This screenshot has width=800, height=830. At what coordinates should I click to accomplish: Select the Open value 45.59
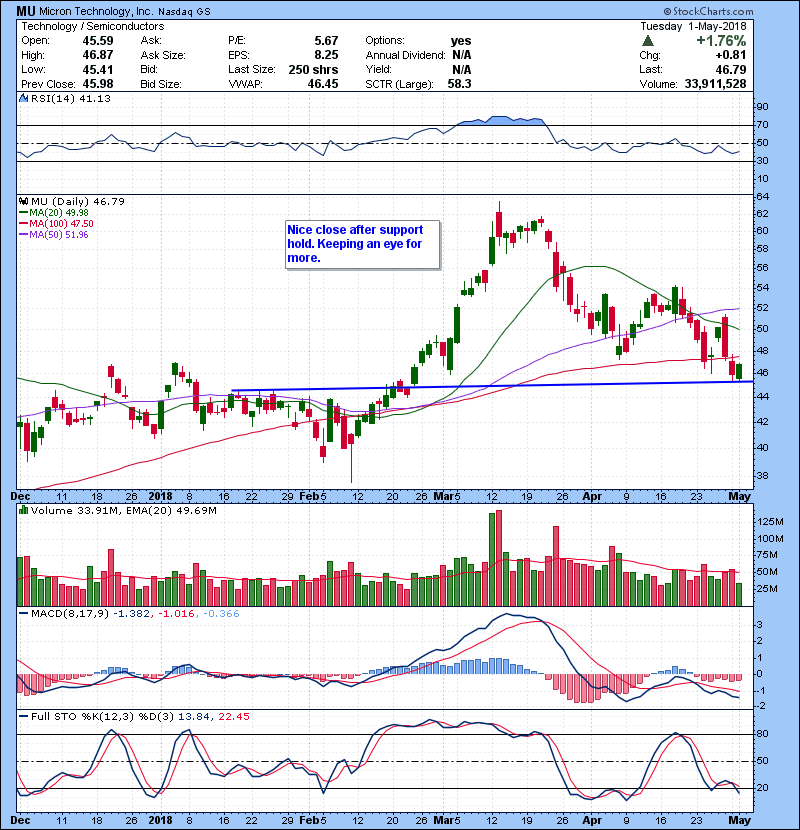pos(98,41)
